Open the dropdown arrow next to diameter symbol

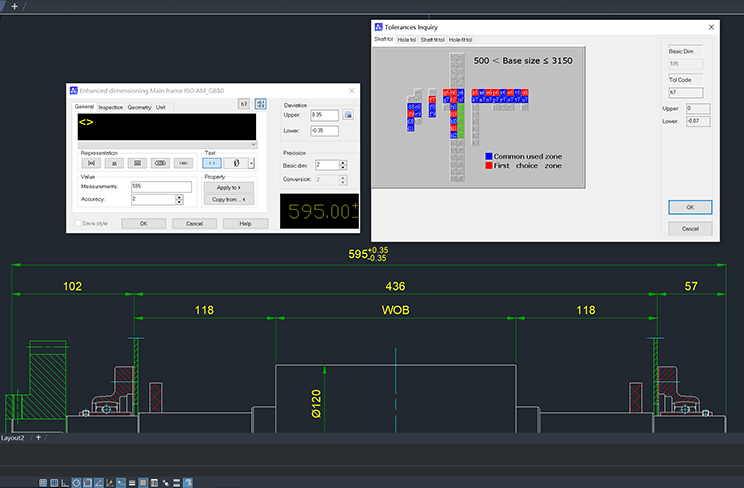pos(252,162)
